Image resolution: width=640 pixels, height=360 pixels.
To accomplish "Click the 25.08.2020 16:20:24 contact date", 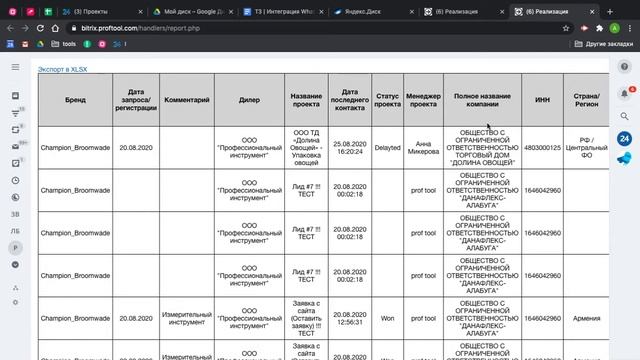I will (350, 148).
